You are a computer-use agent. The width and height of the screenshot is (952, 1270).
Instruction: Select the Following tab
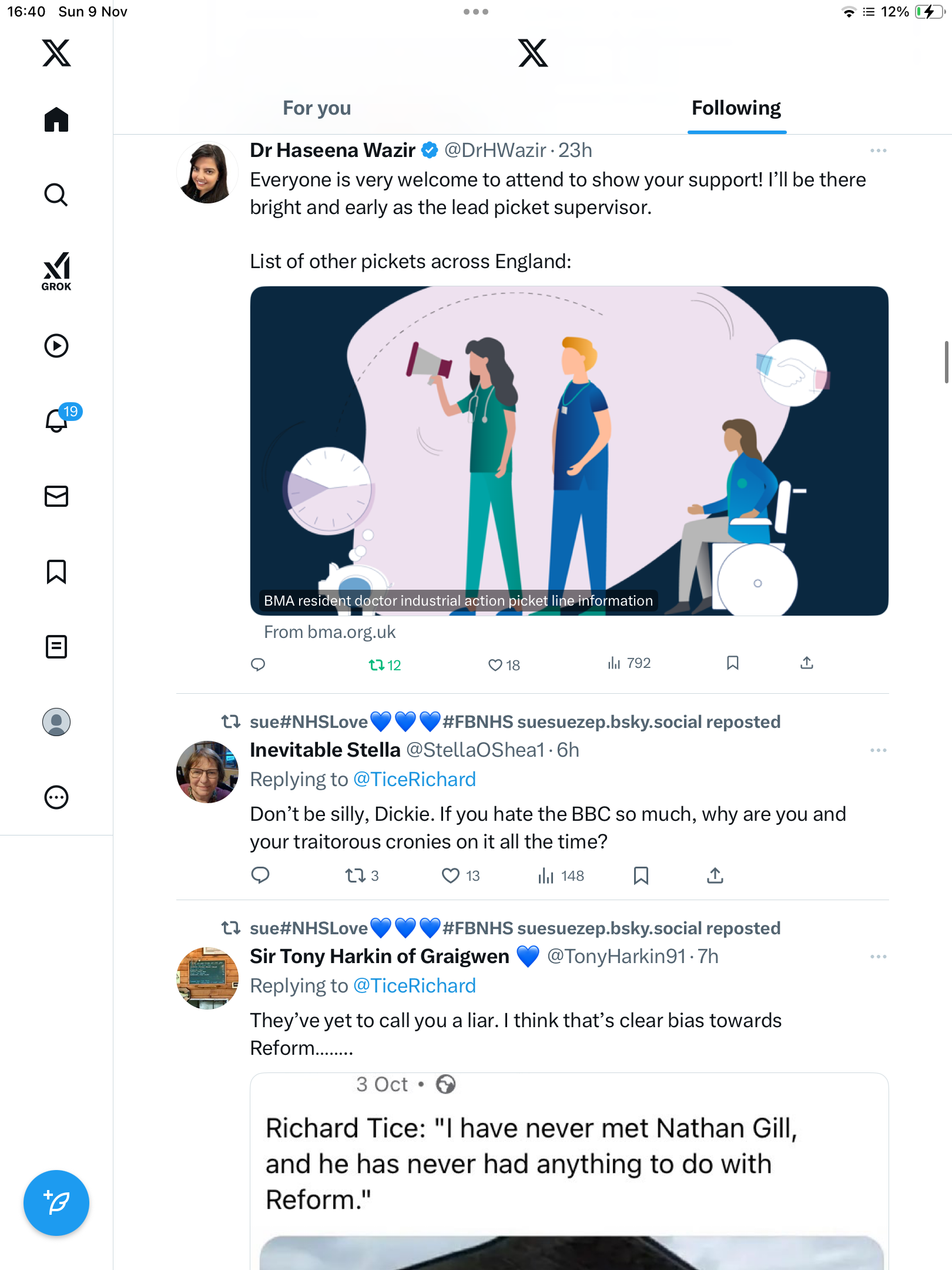[x=736, y=108]
